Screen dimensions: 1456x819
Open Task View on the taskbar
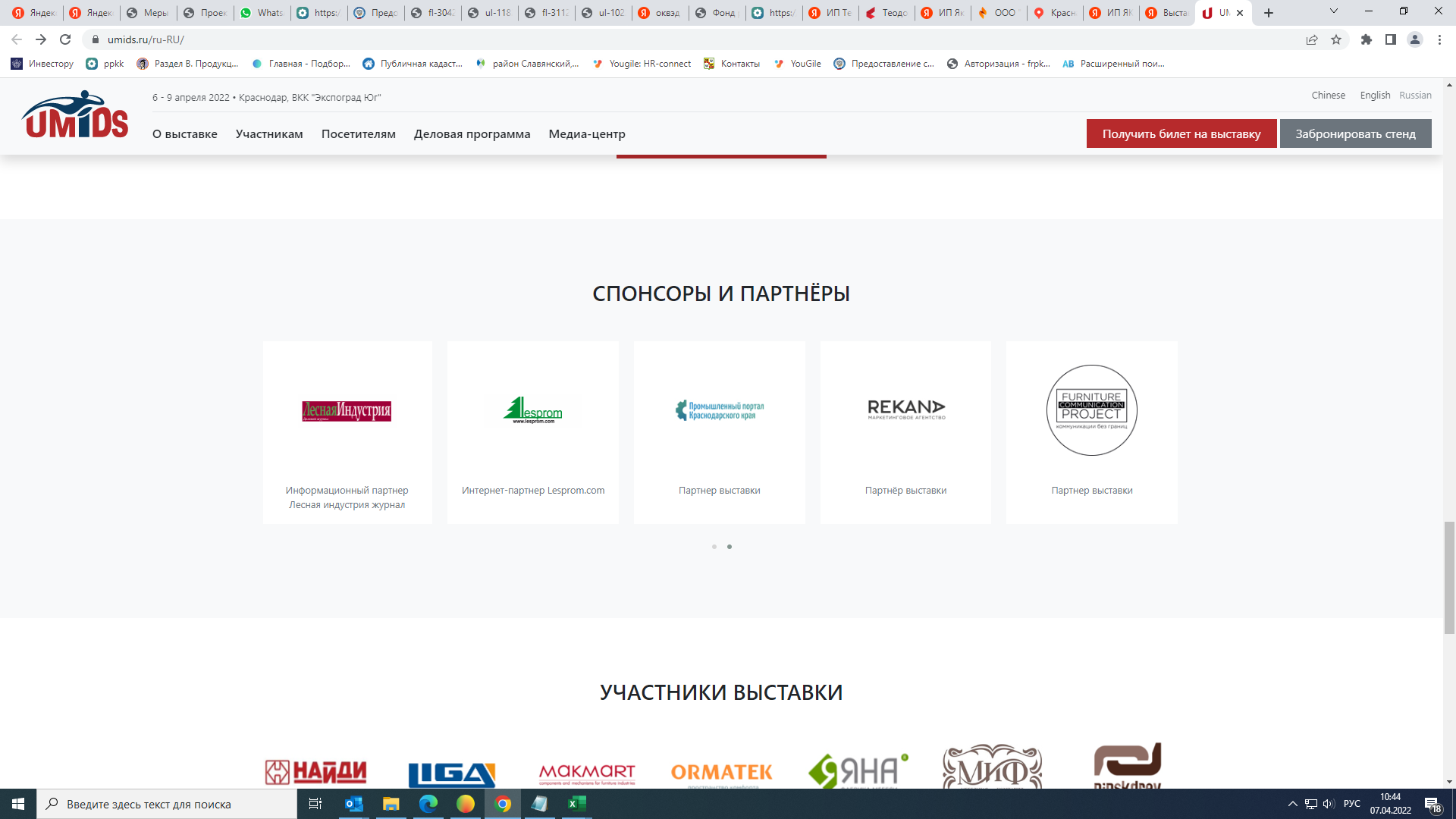315,804
